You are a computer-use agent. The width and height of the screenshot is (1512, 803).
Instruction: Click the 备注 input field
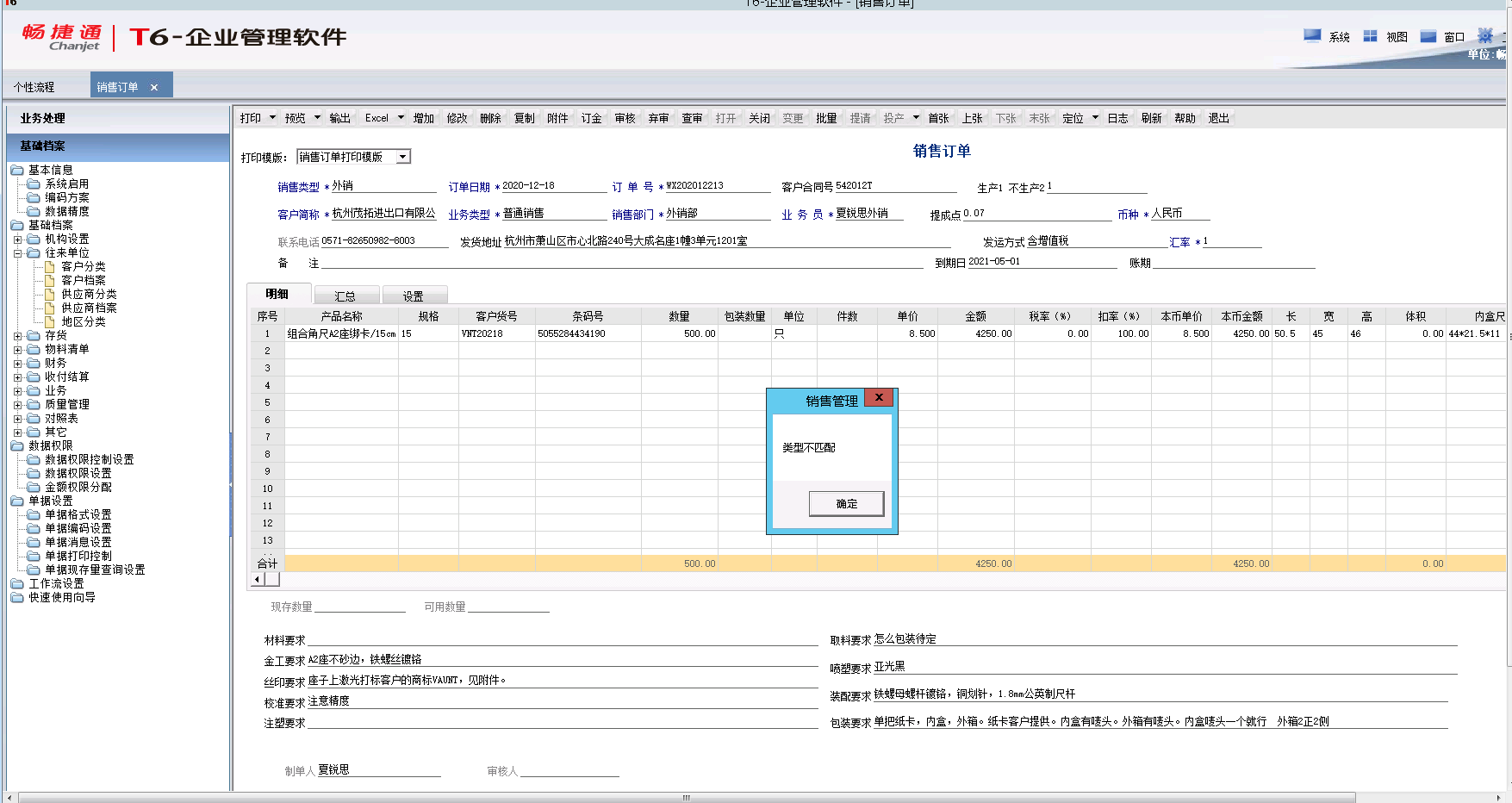[x=622, y=262]
